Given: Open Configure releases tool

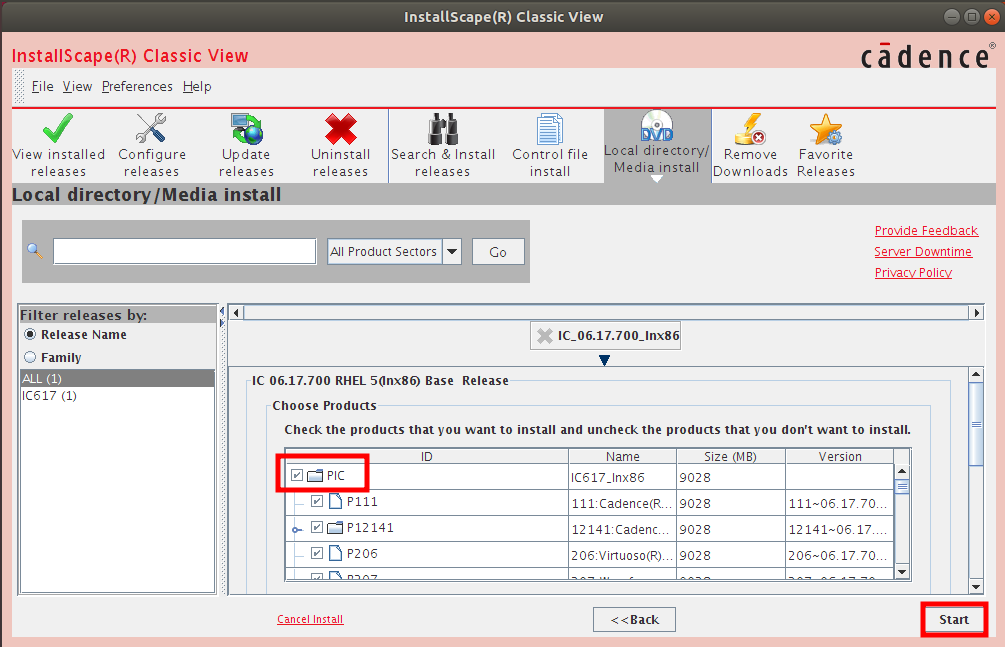Looking at the screenshot, I should click(152, 146).
